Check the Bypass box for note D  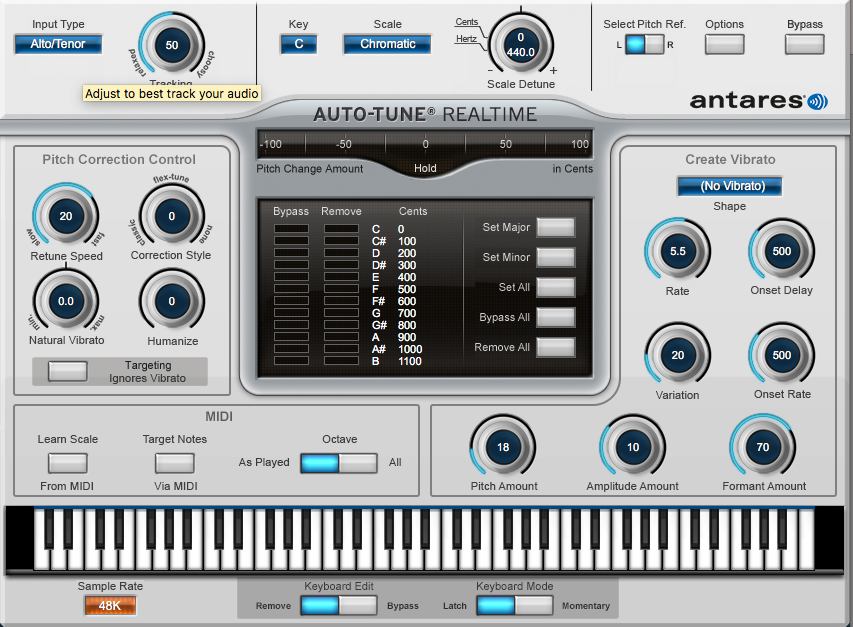point(292,252)
